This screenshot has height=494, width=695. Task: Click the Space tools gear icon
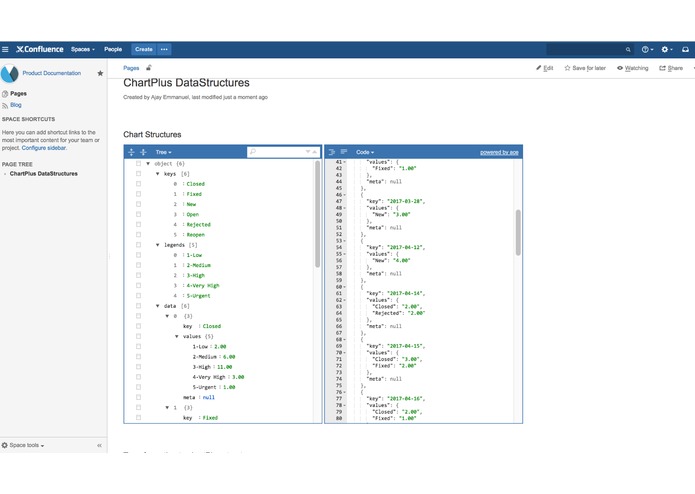(x=4, y=445)
